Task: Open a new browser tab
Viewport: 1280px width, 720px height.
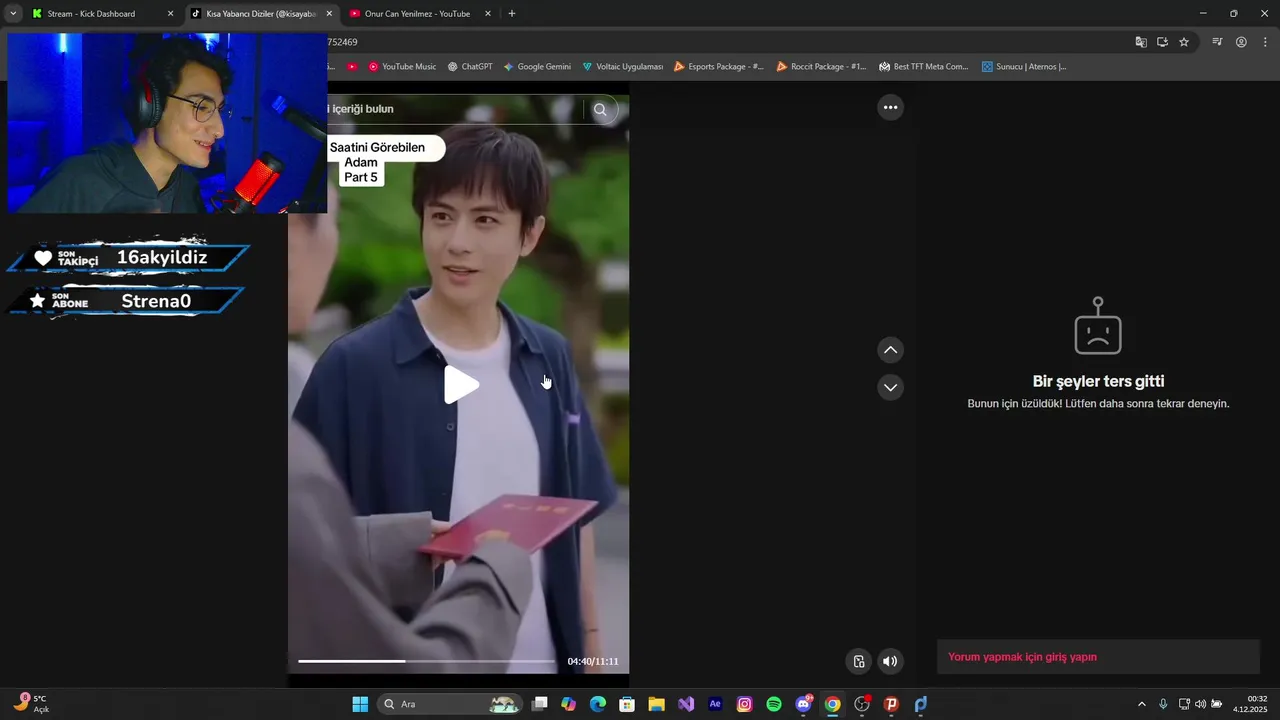Action: [x=512, y=14]
